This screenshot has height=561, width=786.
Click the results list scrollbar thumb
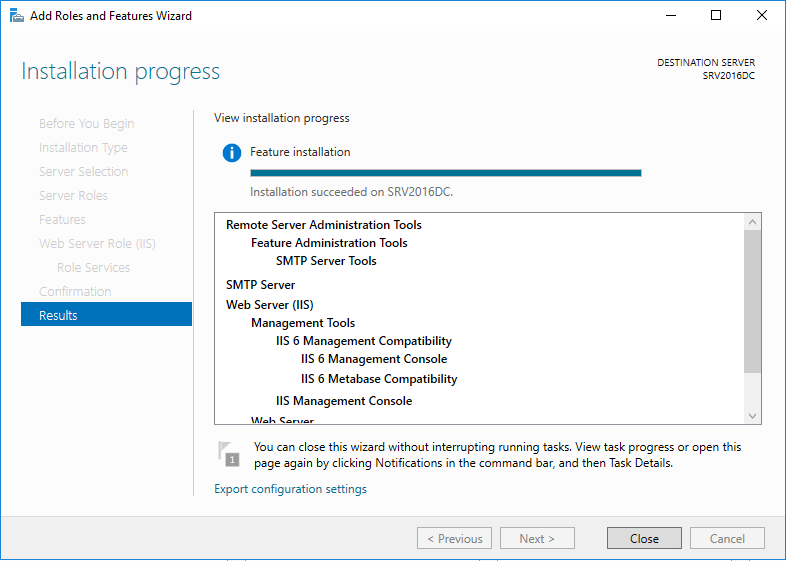pyautogui.click(x=753, y=302)
